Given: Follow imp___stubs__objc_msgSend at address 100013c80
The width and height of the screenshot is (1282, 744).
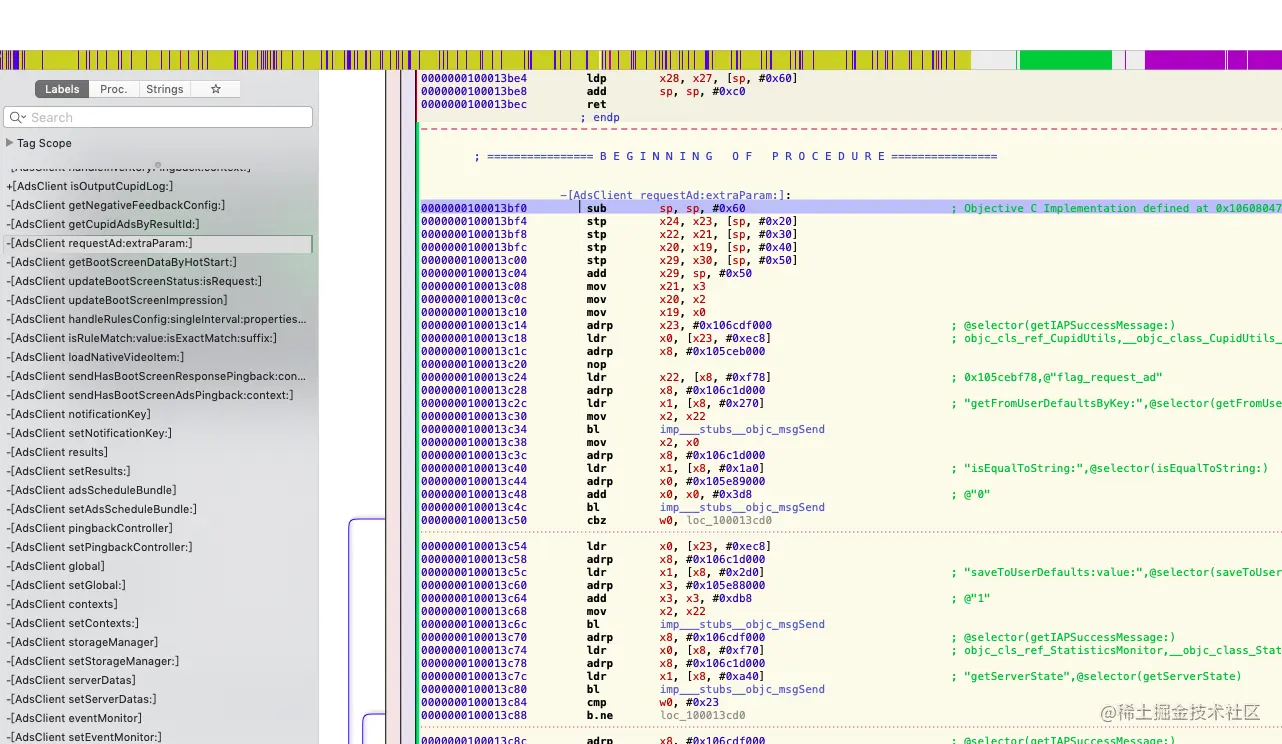Looking at the screenshot, I should point(742,689).
